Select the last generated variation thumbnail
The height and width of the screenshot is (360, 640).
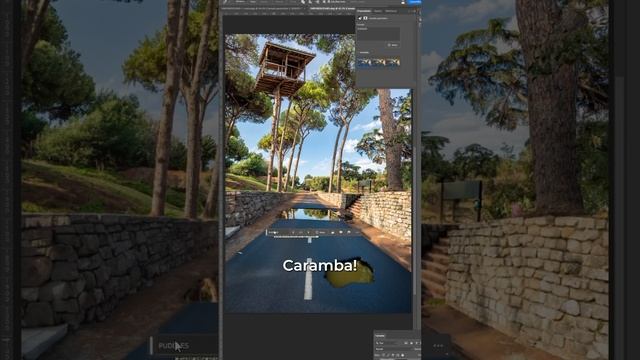(x=393, y=62)
